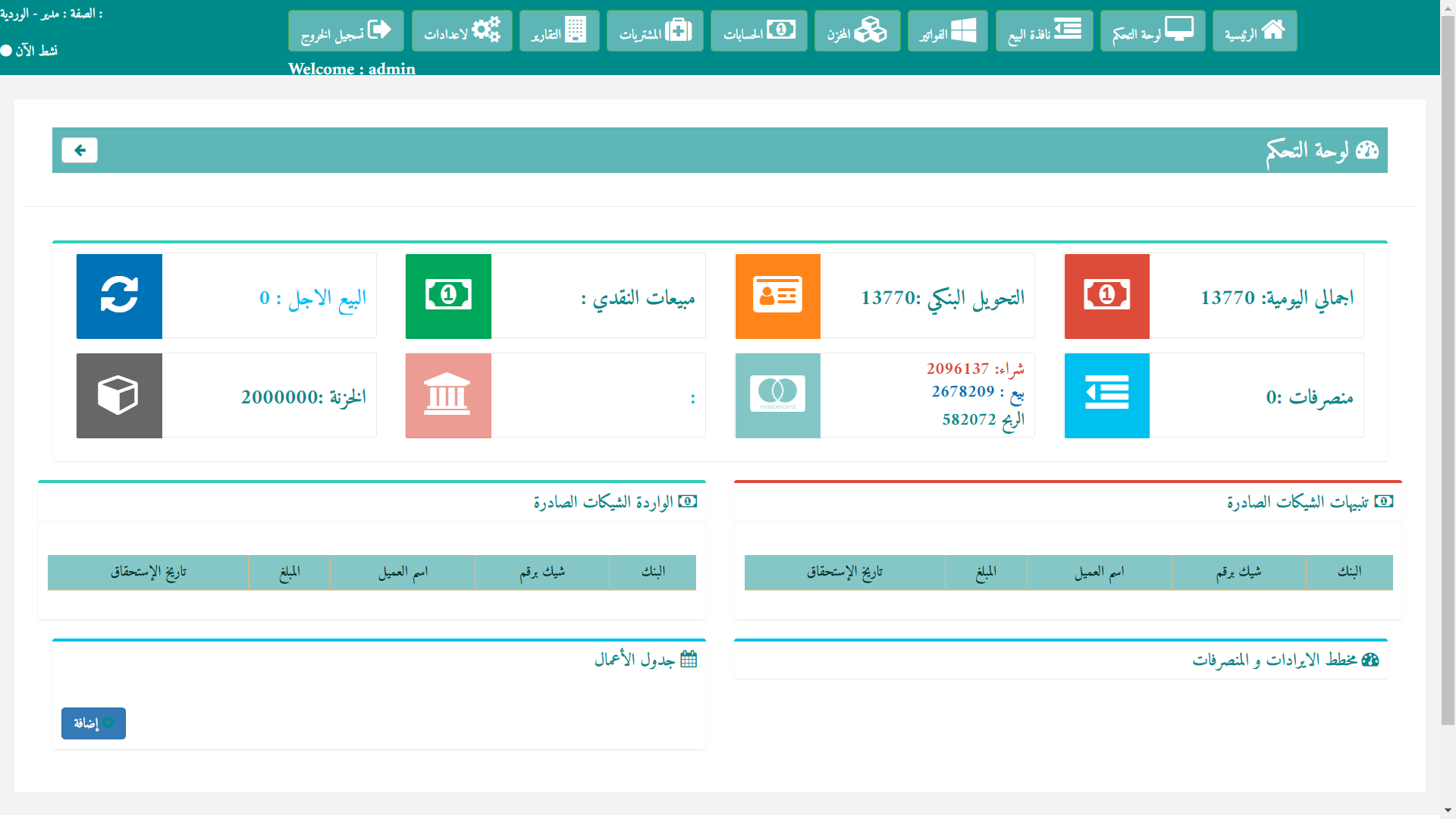
Task: Click the red money icon for اجمالي اليومية
Action: coord(1106,296)
